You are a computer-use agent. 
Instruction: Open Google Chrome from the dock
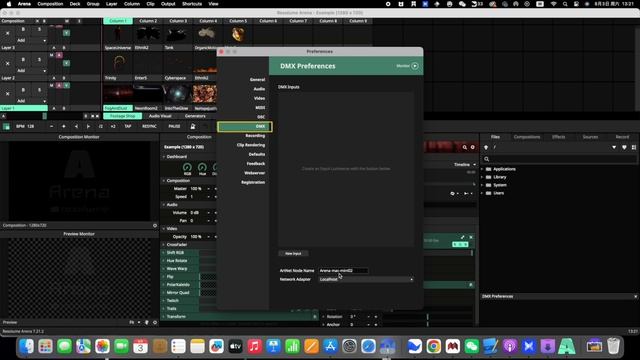433,346
